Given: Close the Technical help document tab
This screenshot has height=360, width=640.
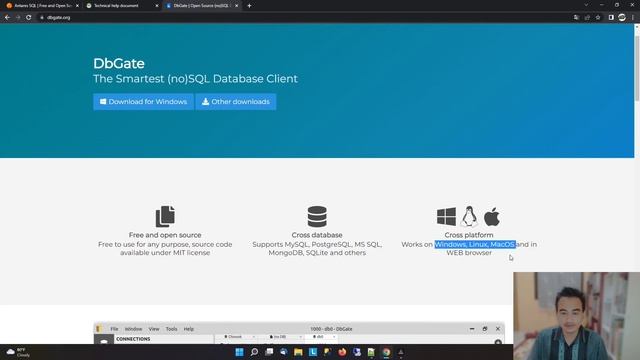Looking at the screenshot, I should pyautogui.click(x=157, y=6).
